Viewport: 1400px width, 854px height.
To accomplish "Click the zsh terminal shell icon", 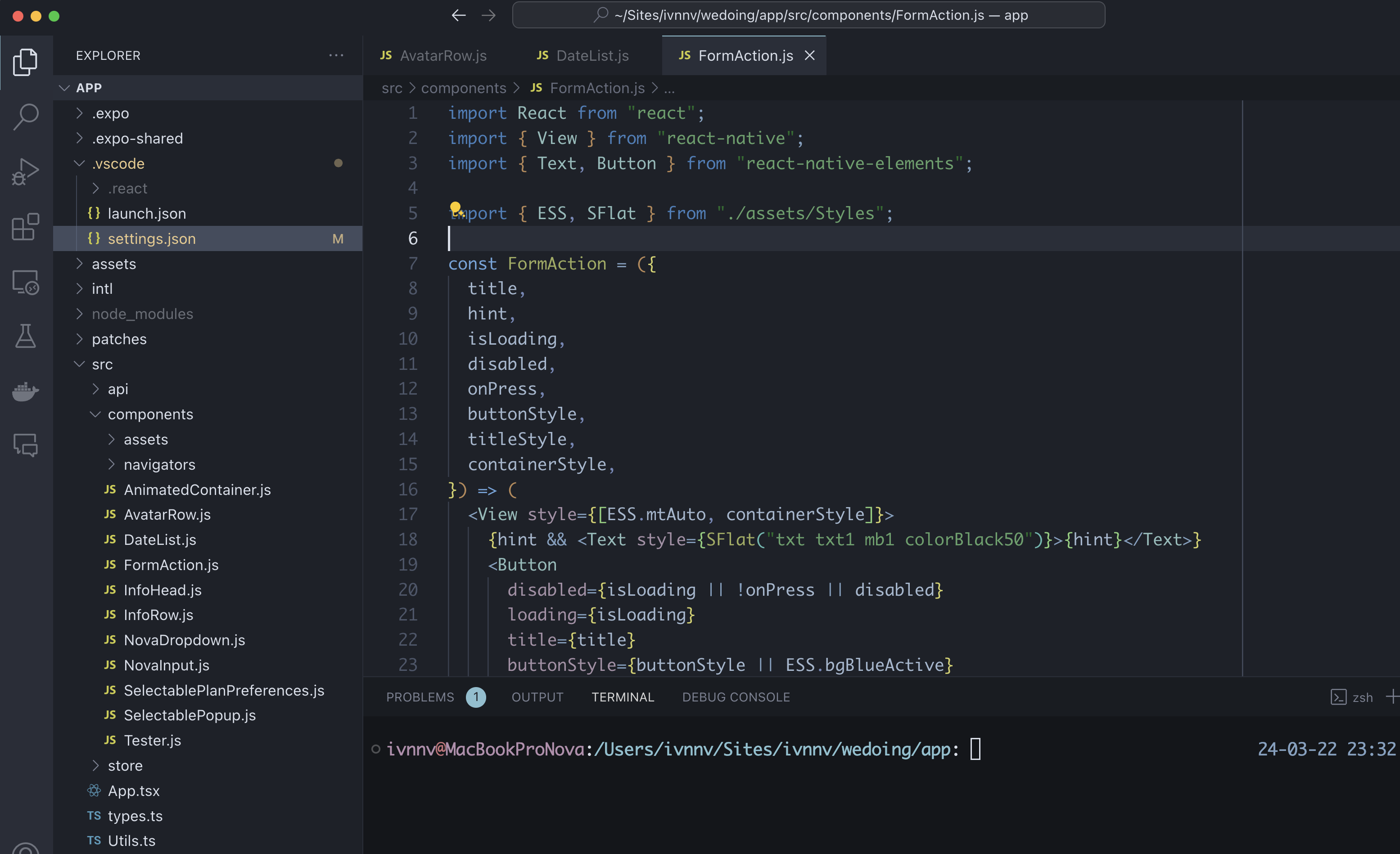I will click(1338, 697).
